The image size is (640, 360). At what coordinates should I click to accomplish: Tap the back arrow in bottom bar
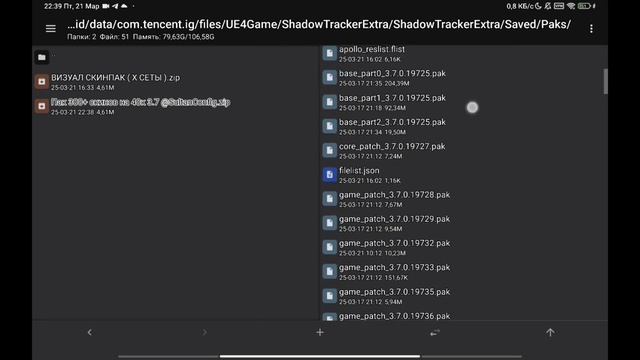[90, 332]
